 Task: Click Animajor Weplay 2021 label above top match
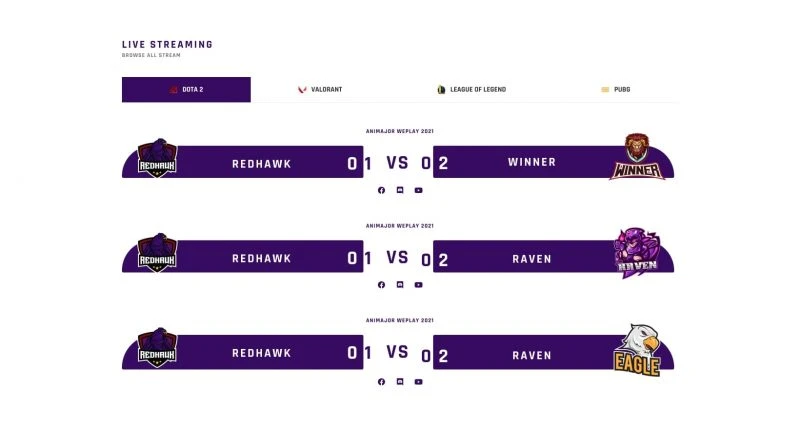pos(400,131)
